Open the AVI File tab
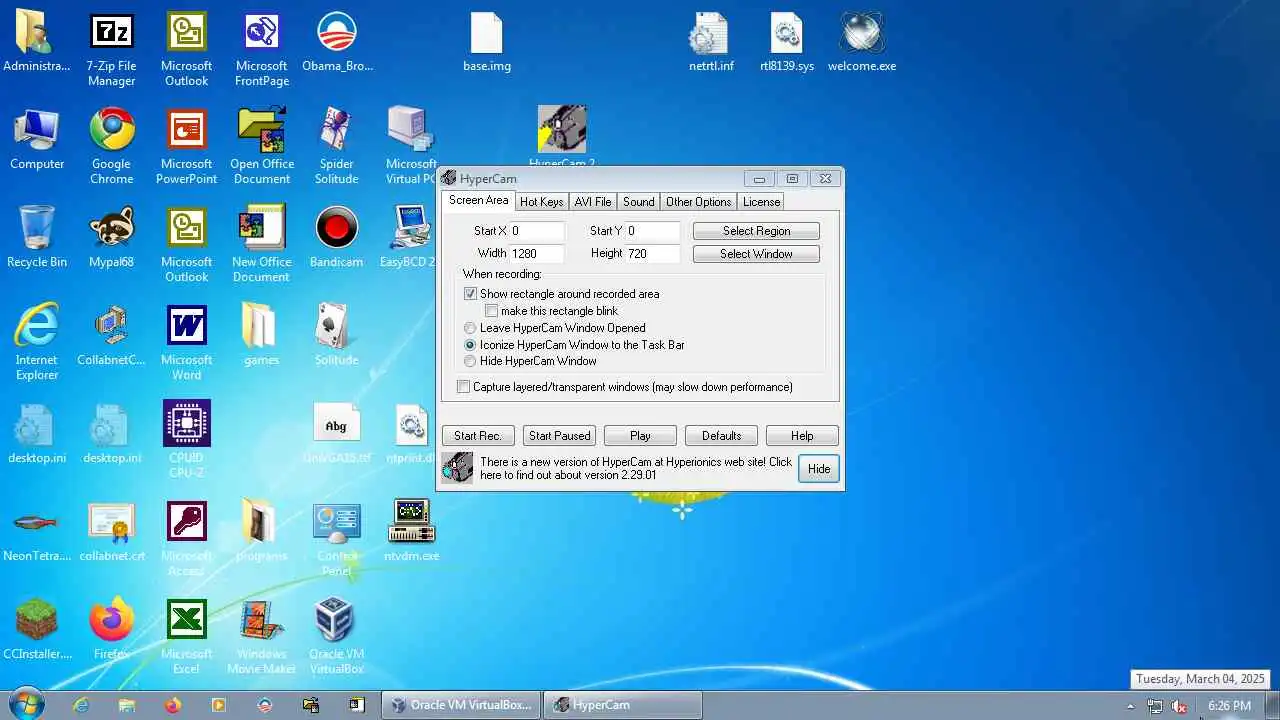 [592, 202]
